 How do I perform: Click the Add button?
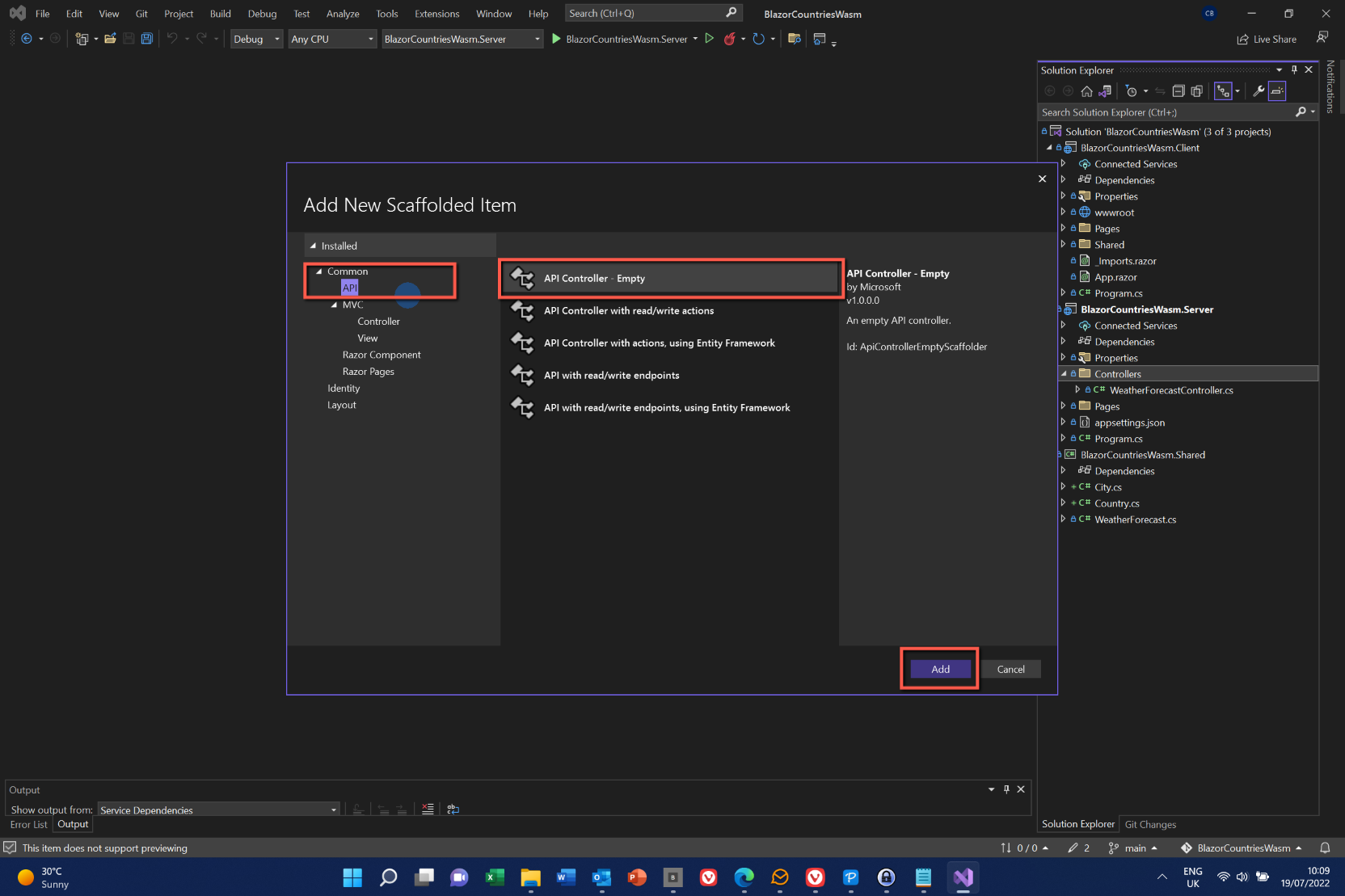click(x=940, y=669)
